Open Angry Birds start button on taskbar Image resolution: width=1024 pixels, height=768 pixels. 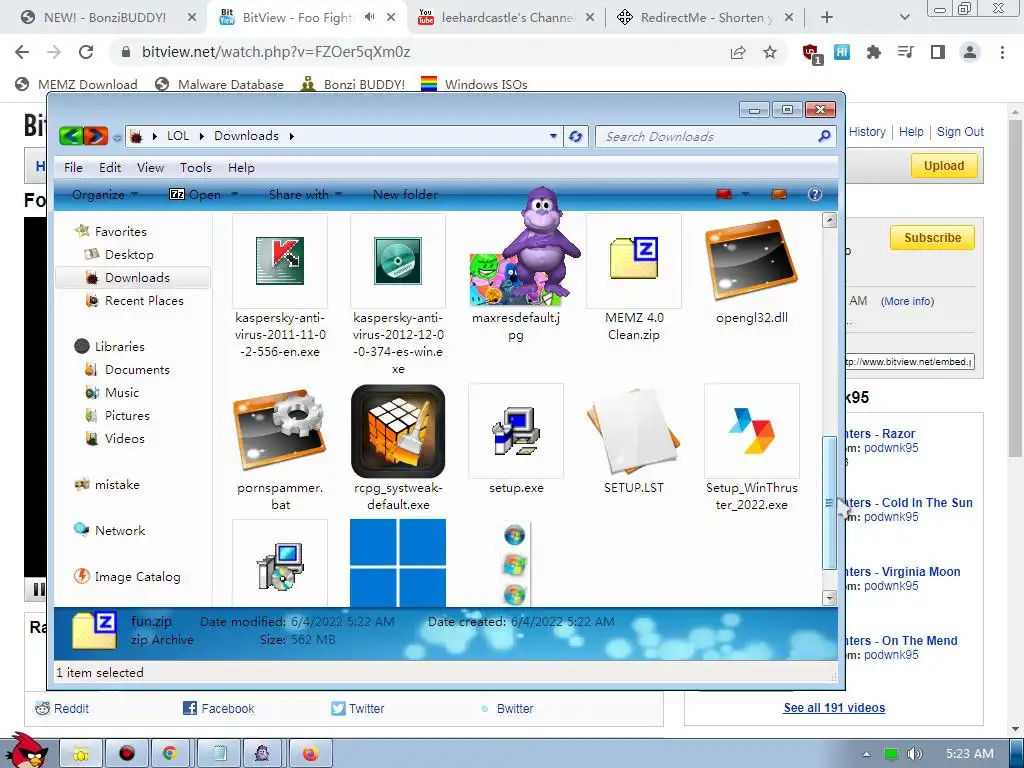click(x=26, y=751)
